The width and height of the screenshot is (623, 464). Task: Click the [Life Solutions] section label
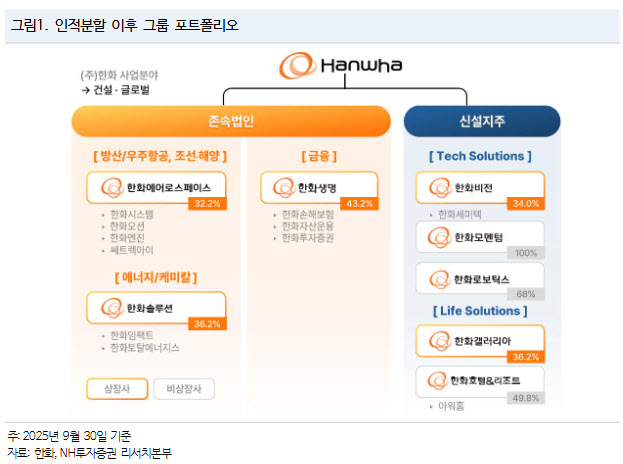[480, 311]
